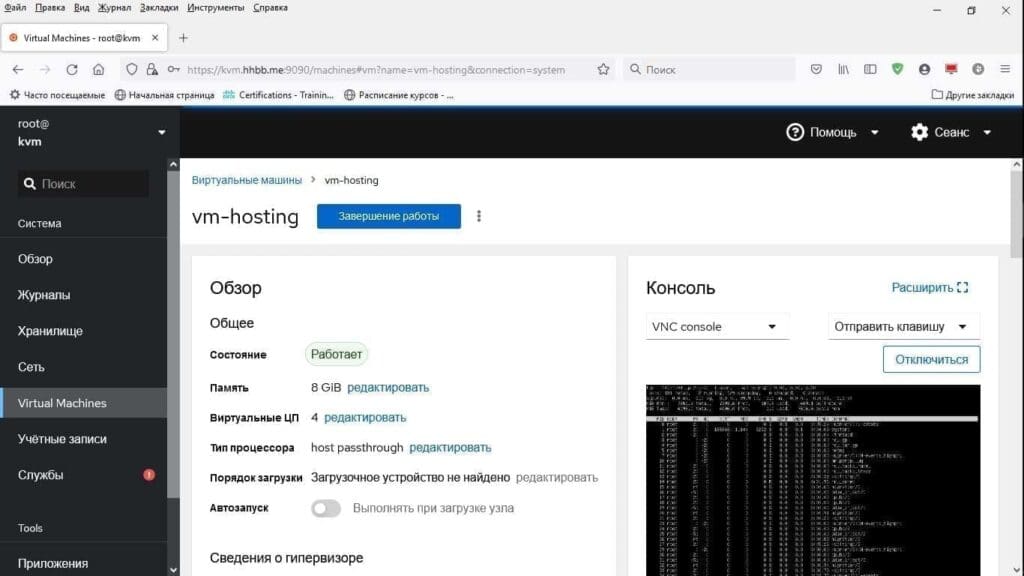The image size is (1024, 576).
Task: Open the new tab plus button
Action: [x=183, y=38]
